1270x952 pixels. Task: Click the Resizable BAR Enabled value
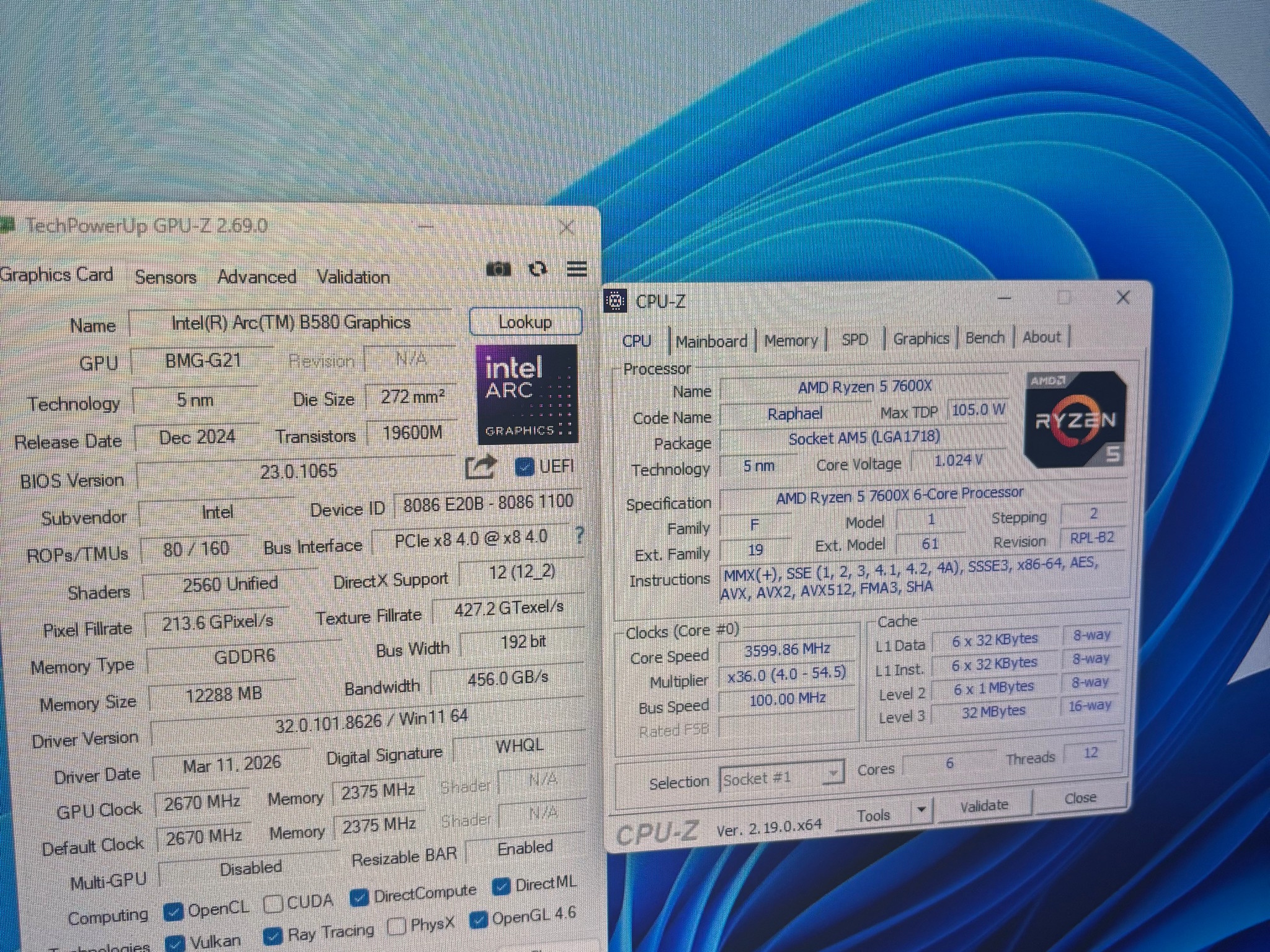click(525, 847)
